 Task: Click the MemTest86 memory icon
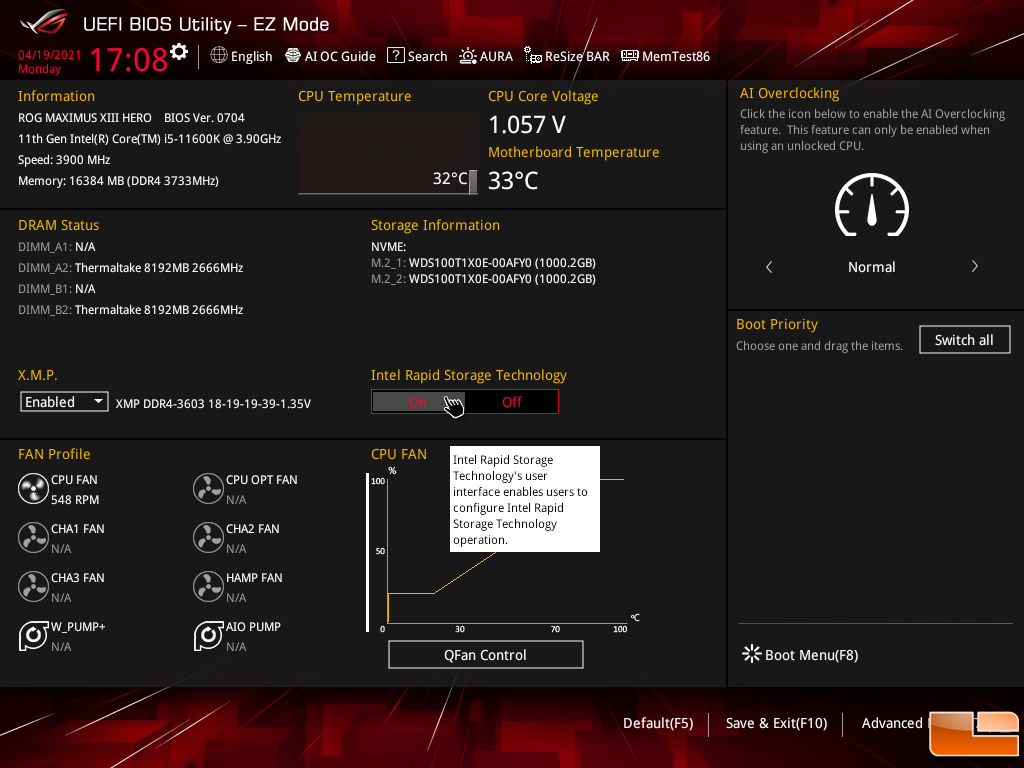pos(630,56)
